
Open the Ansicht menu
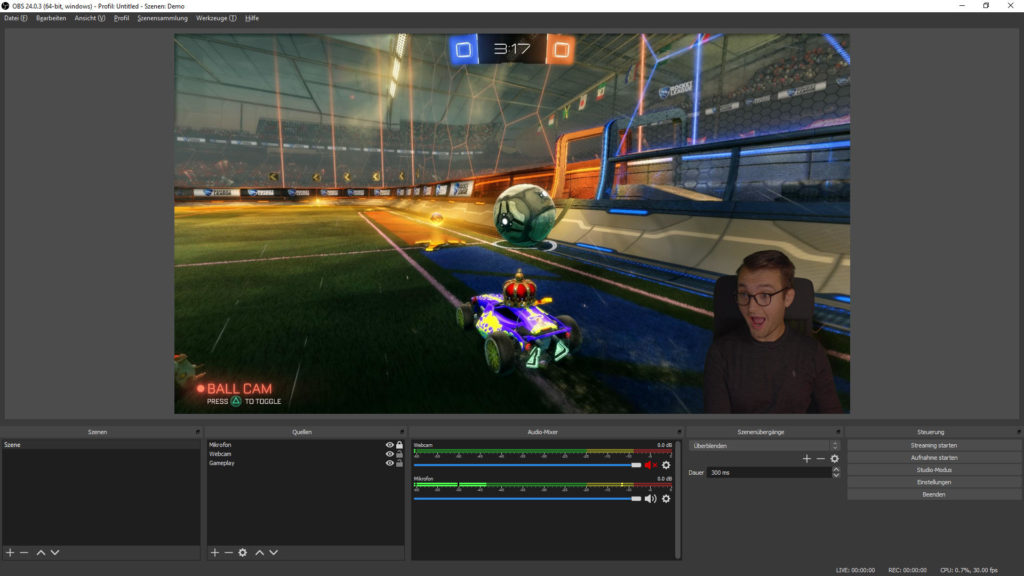(89, 18)
